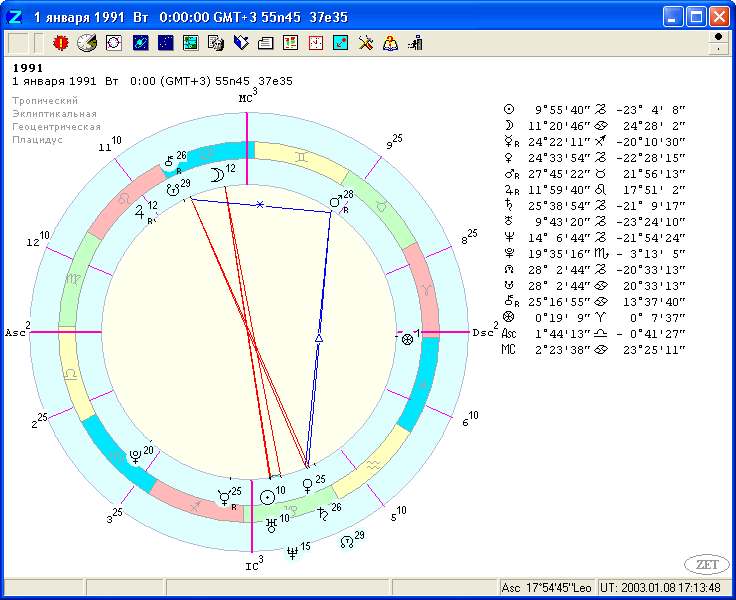Open the interpretation text icon with face
Screen dimensions: 736x600
pos(216,43)
